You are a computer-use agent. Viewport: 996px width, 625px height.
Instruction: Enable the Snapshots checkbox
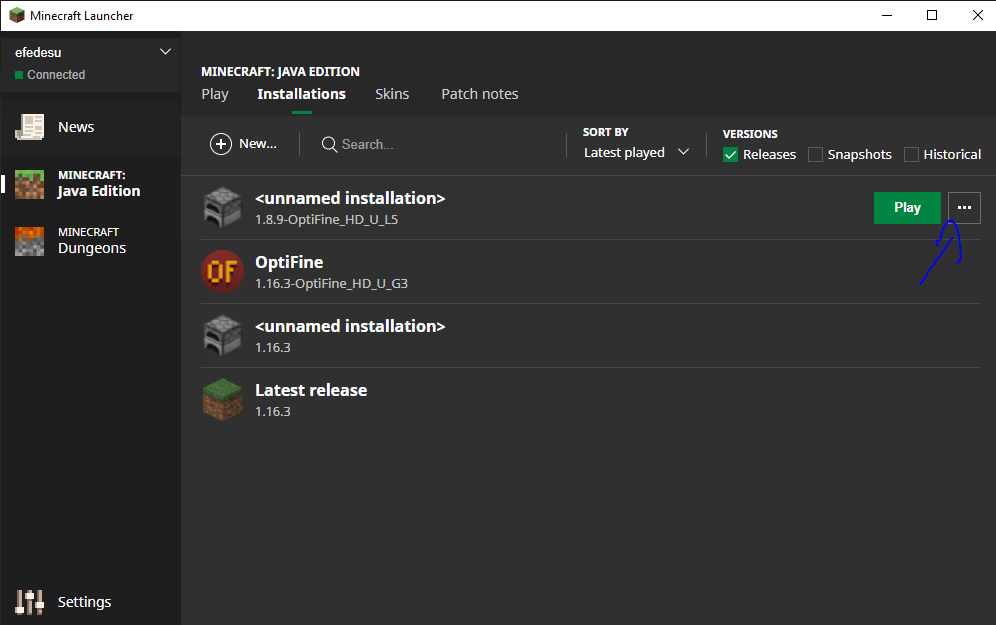click(815, 154)
